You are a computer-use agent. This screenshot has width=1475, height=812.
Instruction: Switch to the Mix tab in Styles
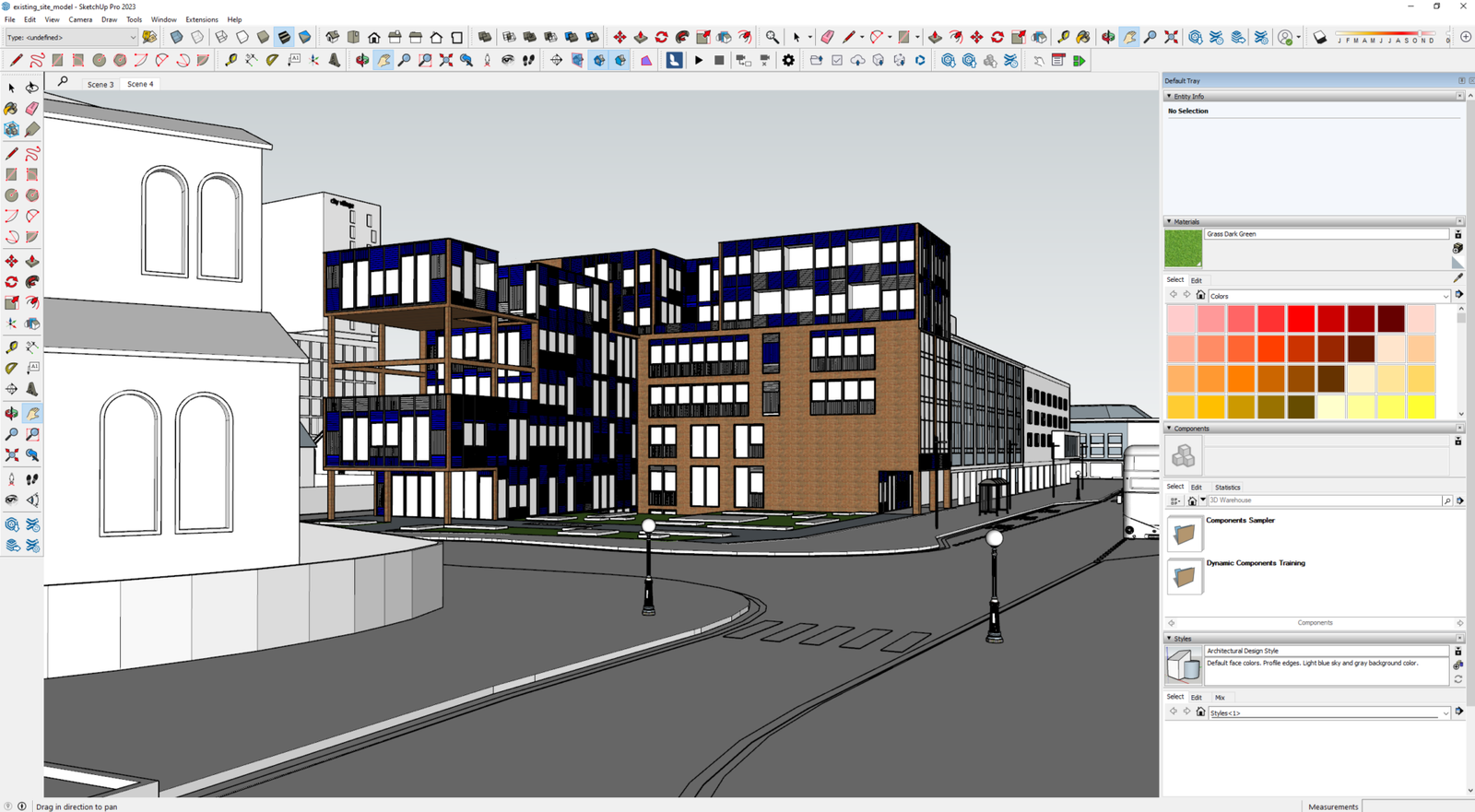pyautogui.click(x=1220, y=698)
